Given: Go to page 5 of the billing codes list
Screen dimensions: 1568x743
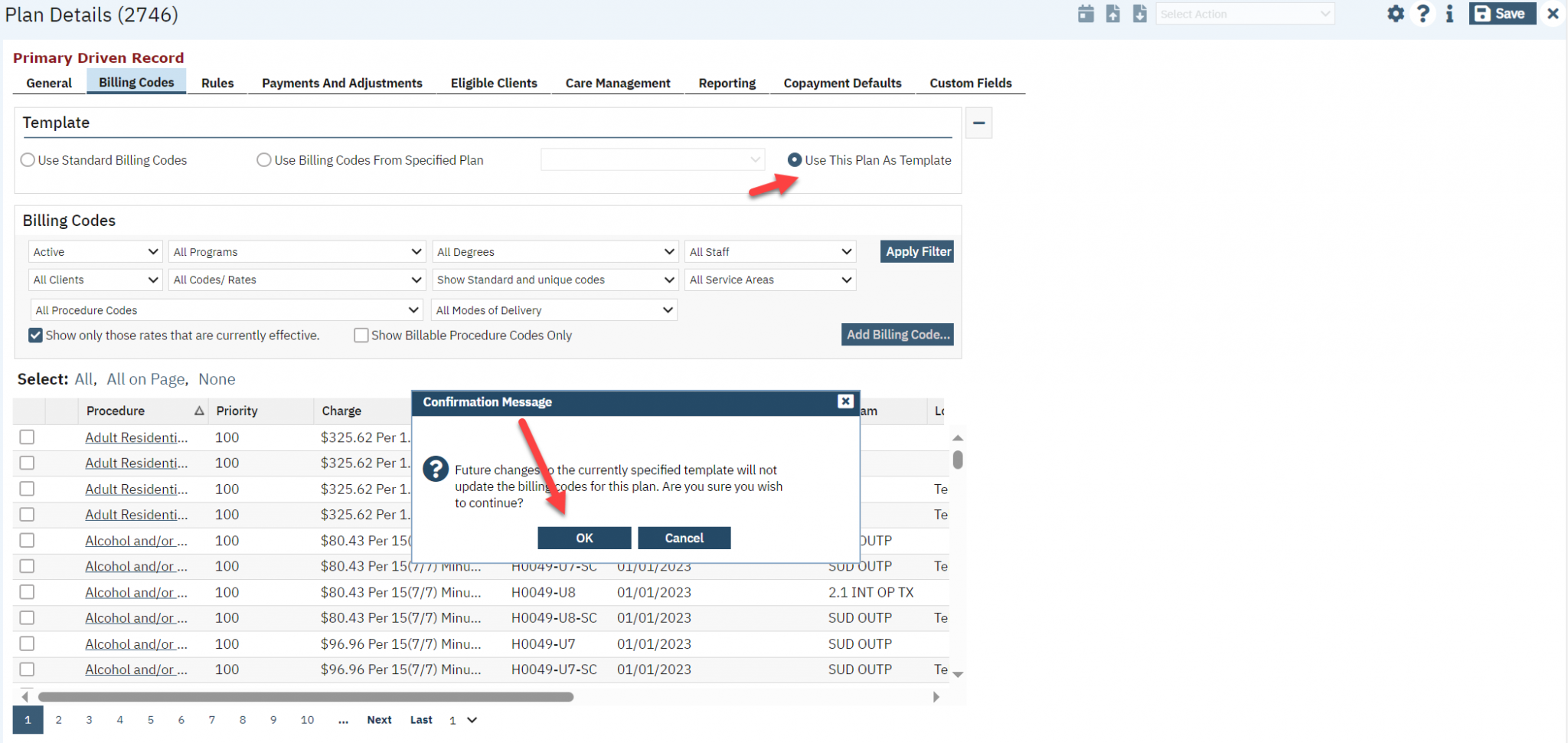Looking at the screenshot, I should click(150, 720).
